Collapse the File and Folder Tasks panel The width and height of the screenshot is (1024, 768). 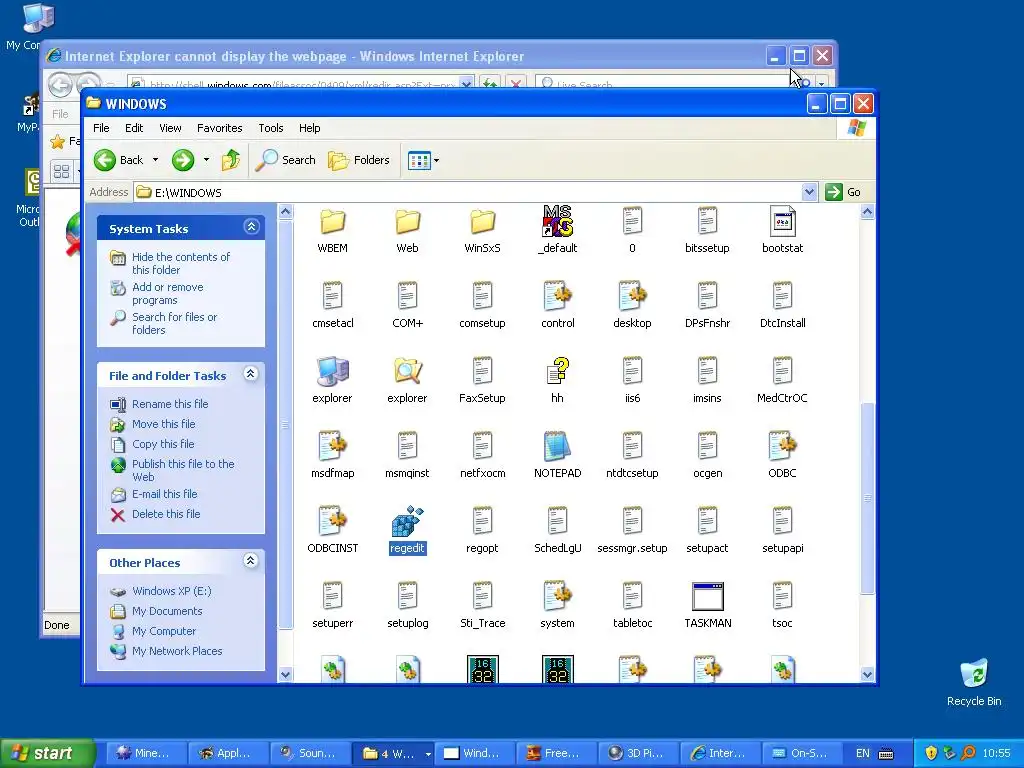pyautogui.click(x=251, y=374)
